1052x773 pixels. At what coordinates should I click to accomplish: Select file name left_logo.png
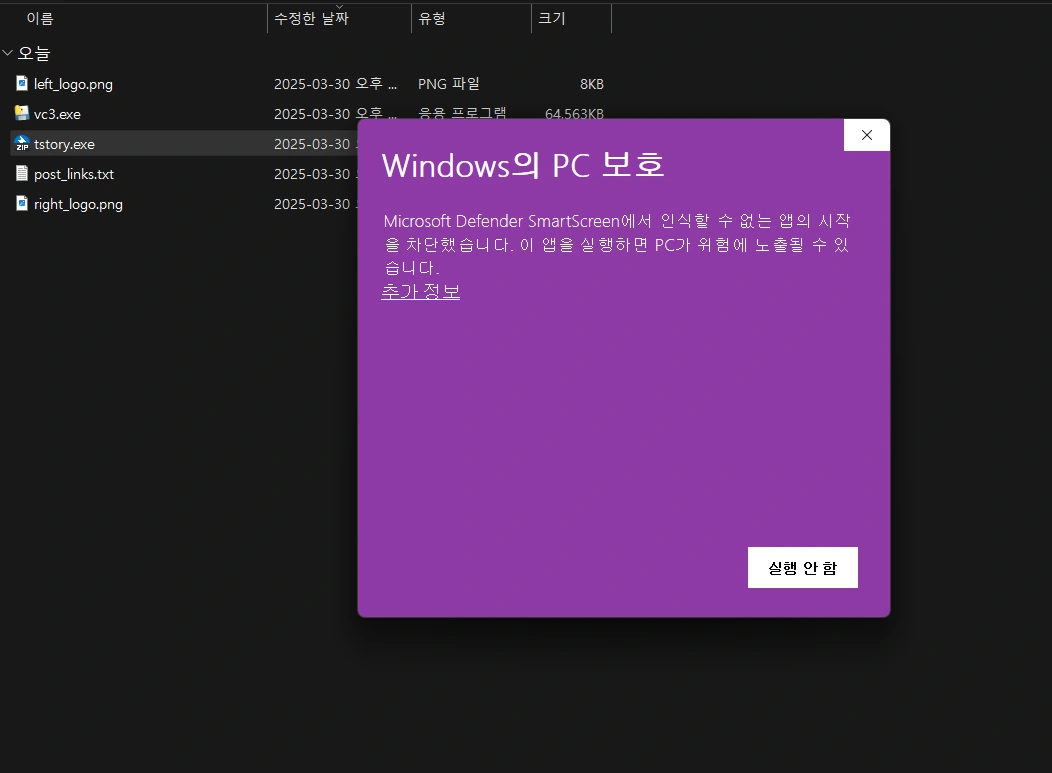pyautogui.click(x=73, y=84)
